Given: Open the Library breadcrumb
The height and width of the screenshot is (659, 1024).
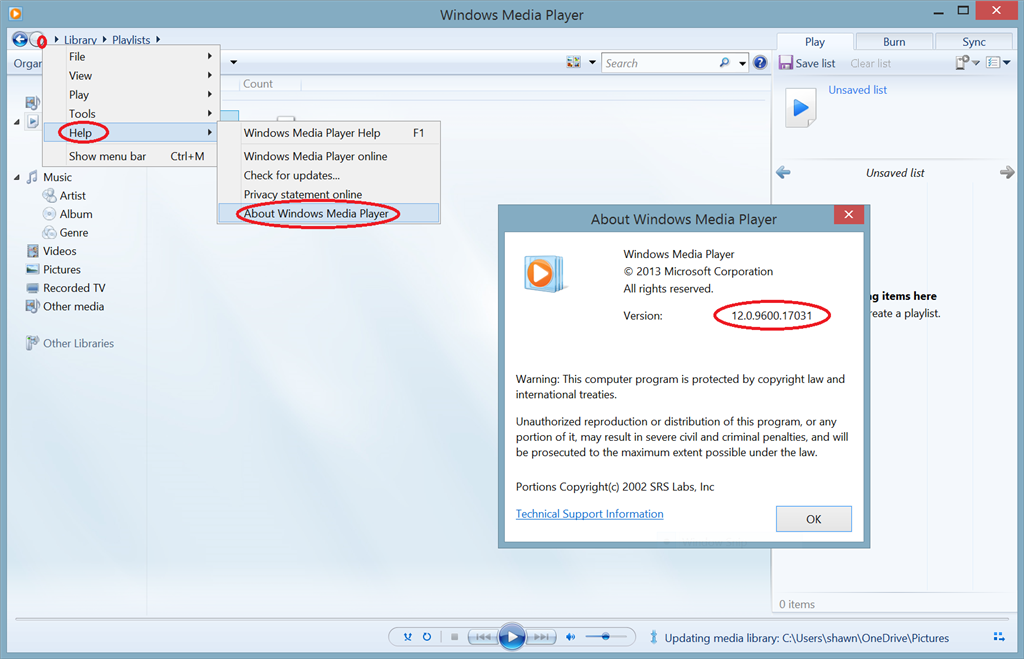Looking at the screenshot, I should [x=80, y=40].
